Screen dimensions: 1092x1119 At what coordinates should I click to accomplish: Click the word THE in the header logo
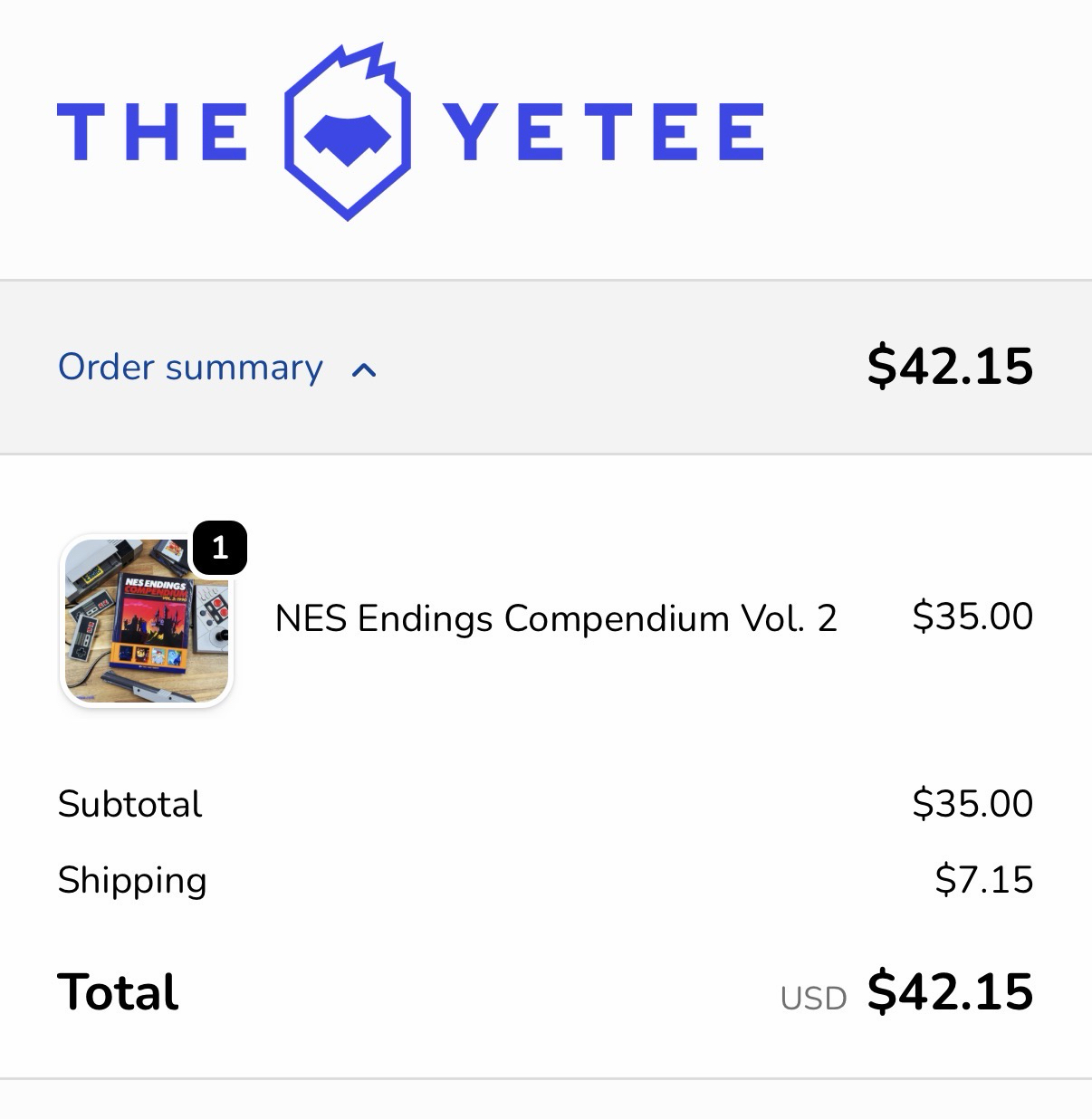[x=151, y=132]
